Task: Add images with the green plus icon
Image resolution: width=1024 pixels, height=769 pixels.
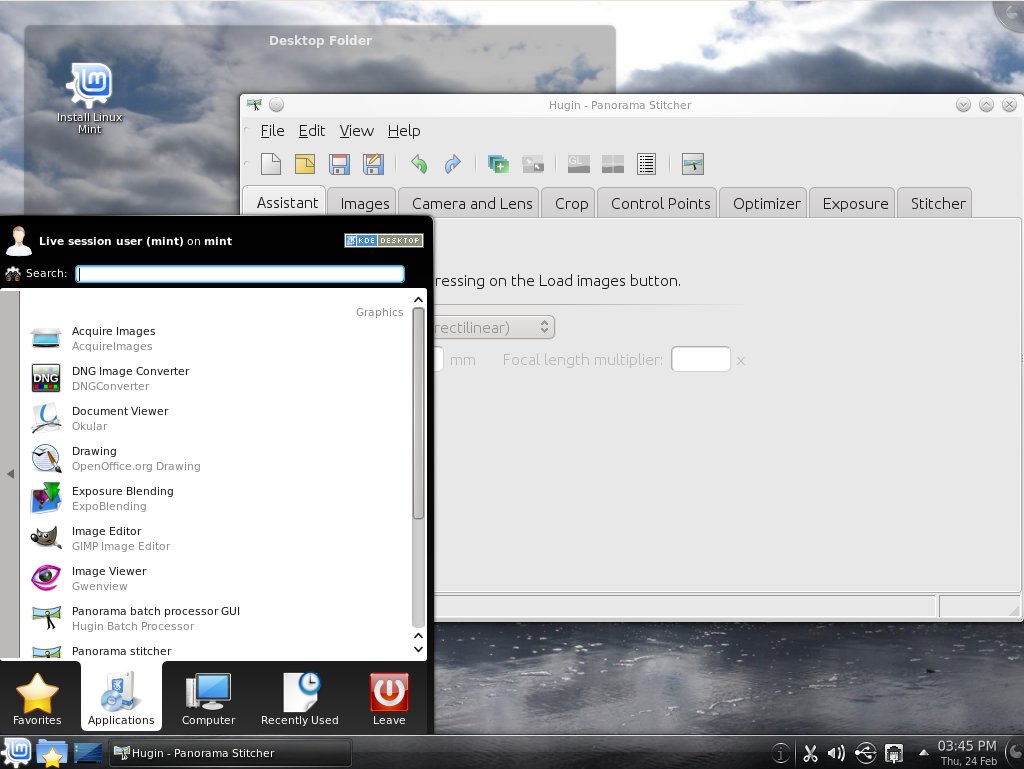Action: click(x=498, y=164)
